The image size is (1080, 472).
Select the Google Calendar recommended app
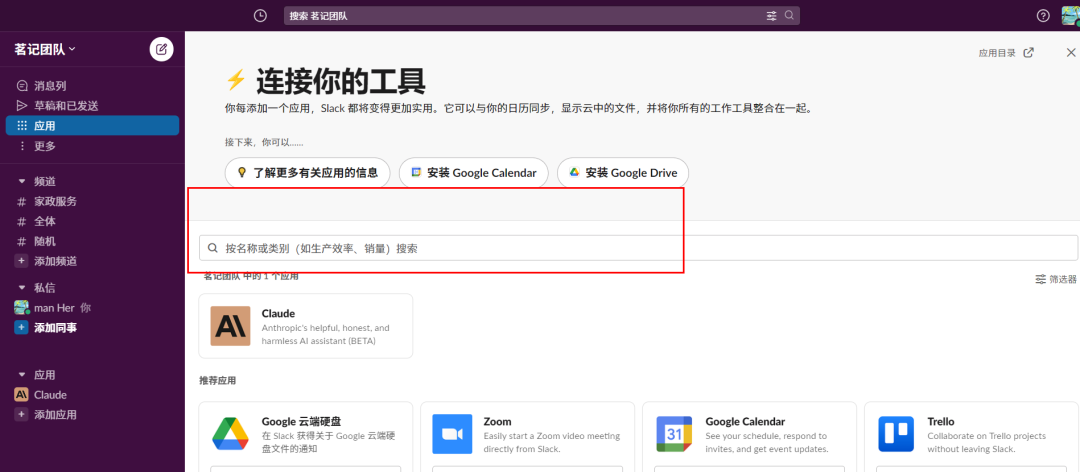click(x=748, y=436)
